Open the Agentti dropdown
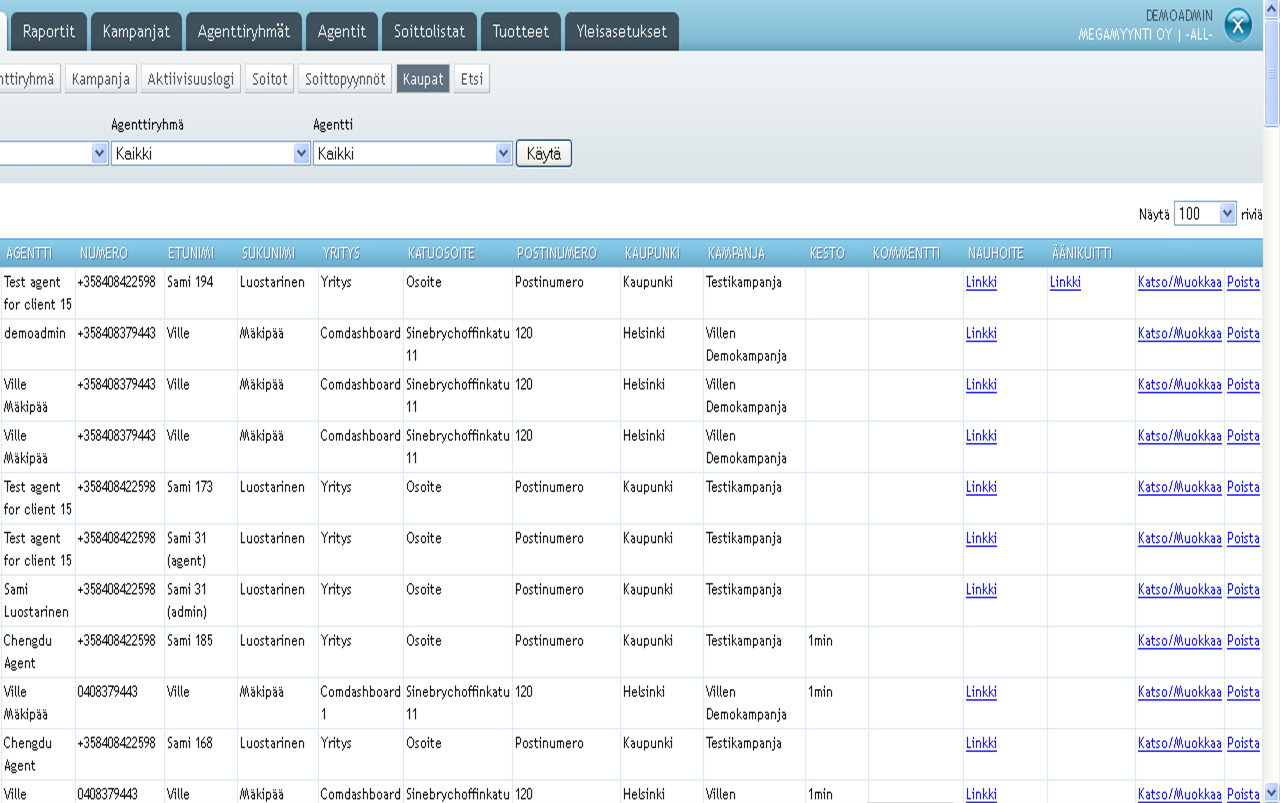This screenshot has height=803, width=1280. tap(413, 154)
